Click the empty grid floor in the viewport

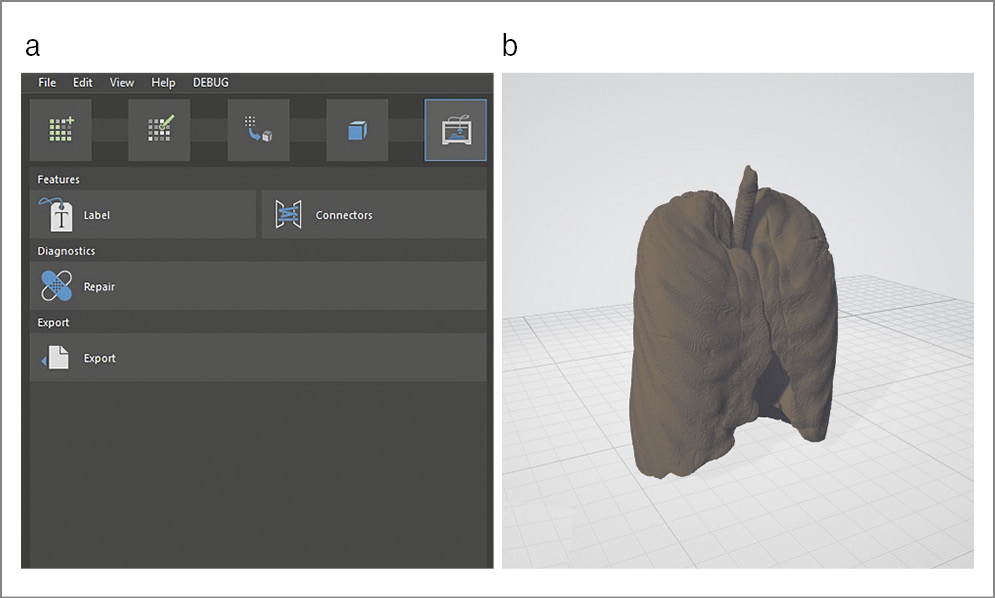[900, 500]
